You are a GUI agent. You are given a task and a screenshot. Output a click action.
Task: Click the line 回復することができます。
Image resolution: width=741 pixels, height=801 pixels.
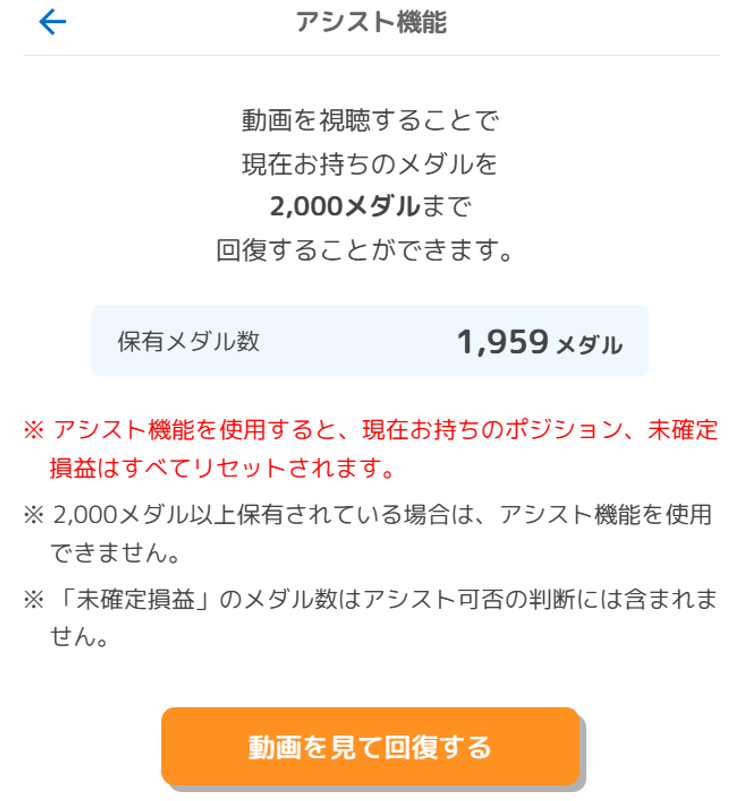coord(370,249)
